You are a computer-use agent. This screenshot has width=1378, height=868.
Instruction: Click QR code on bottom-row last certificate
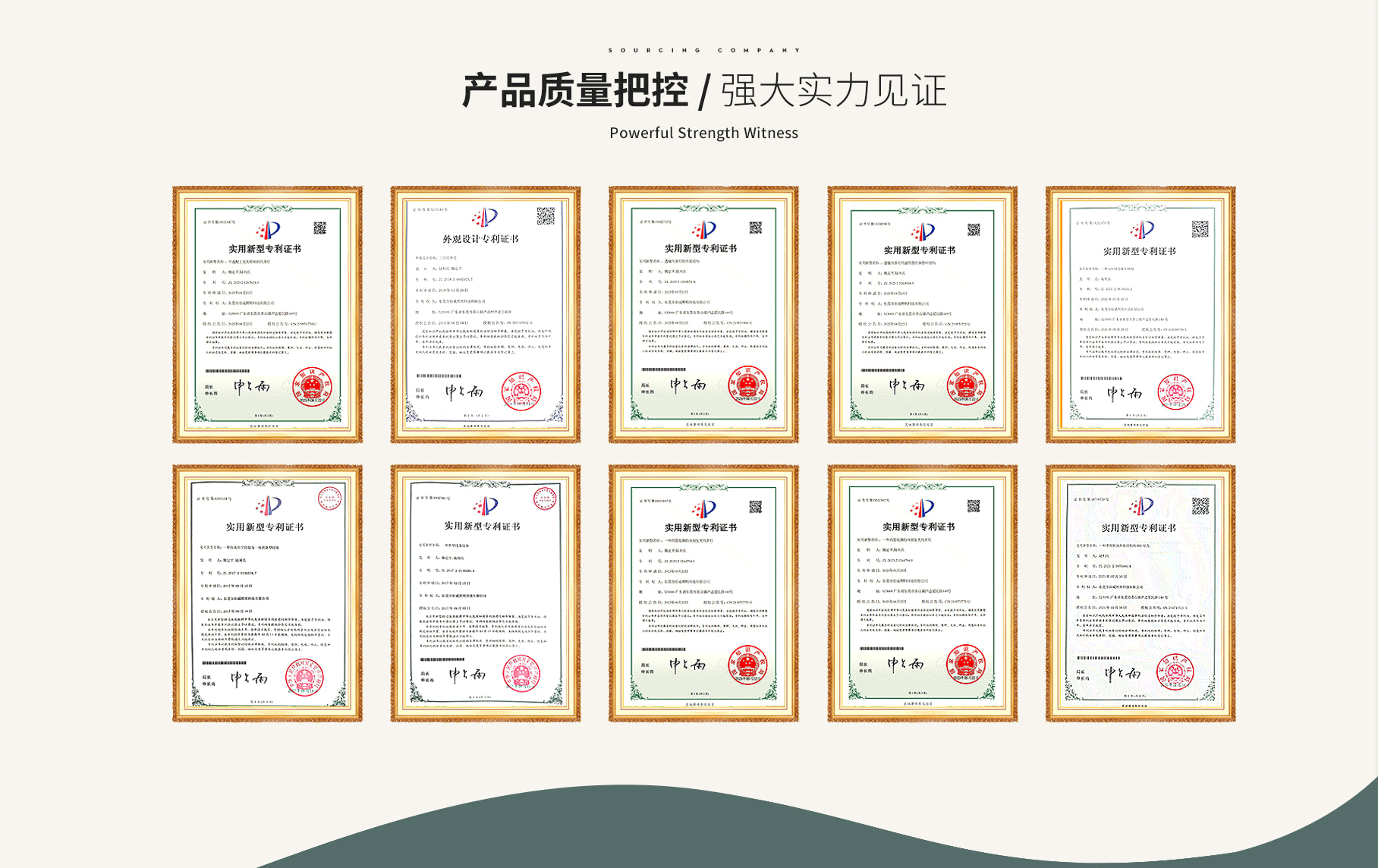click(1200, 506)
